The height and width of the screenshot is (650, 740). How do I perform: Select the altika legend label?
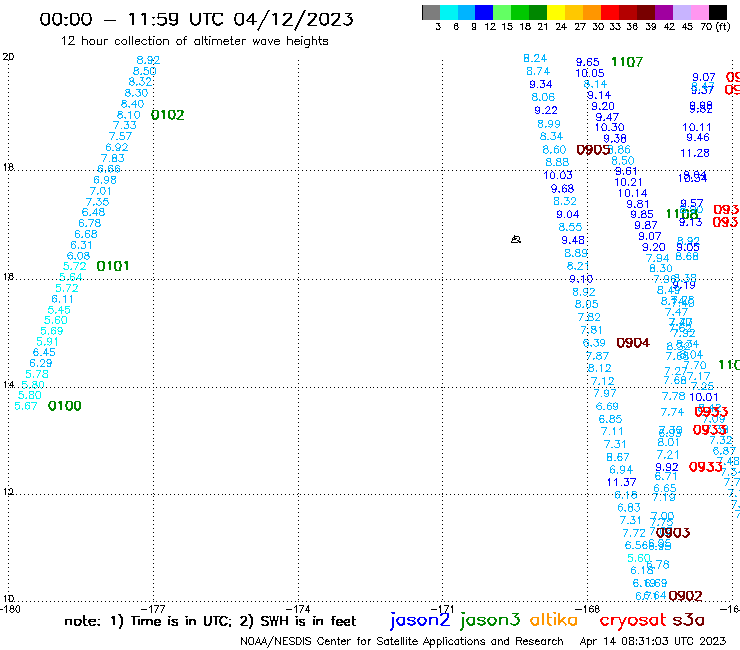click(554, 619)
